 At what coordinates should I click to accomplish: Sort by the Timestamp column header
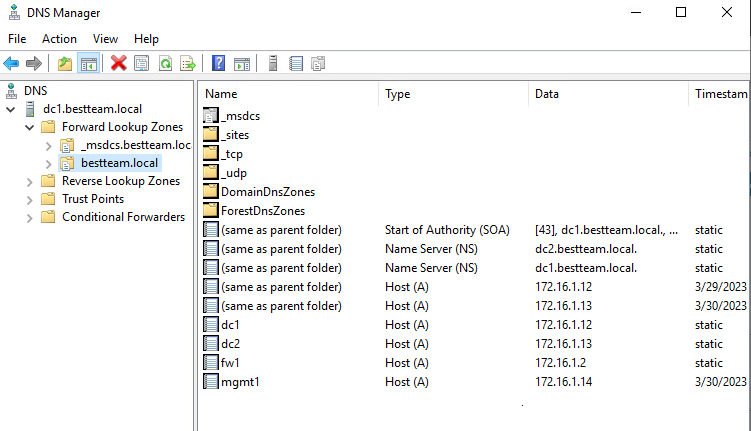pos(719,94)
